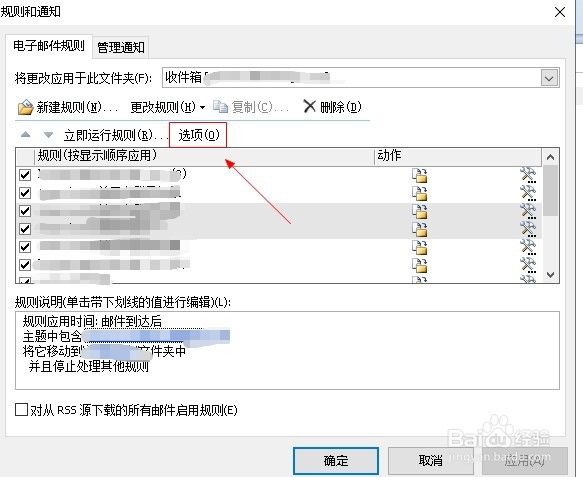This screenshot has height=477, width=583.
Task: Click 规则应用时间: 邮件到达后 description line
Action: tap(92, 321)
